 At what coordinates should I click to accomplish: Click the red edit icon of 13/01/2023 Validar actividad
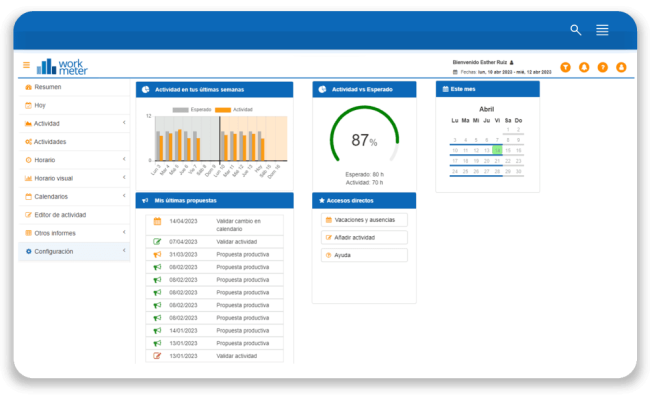(157, 356)
